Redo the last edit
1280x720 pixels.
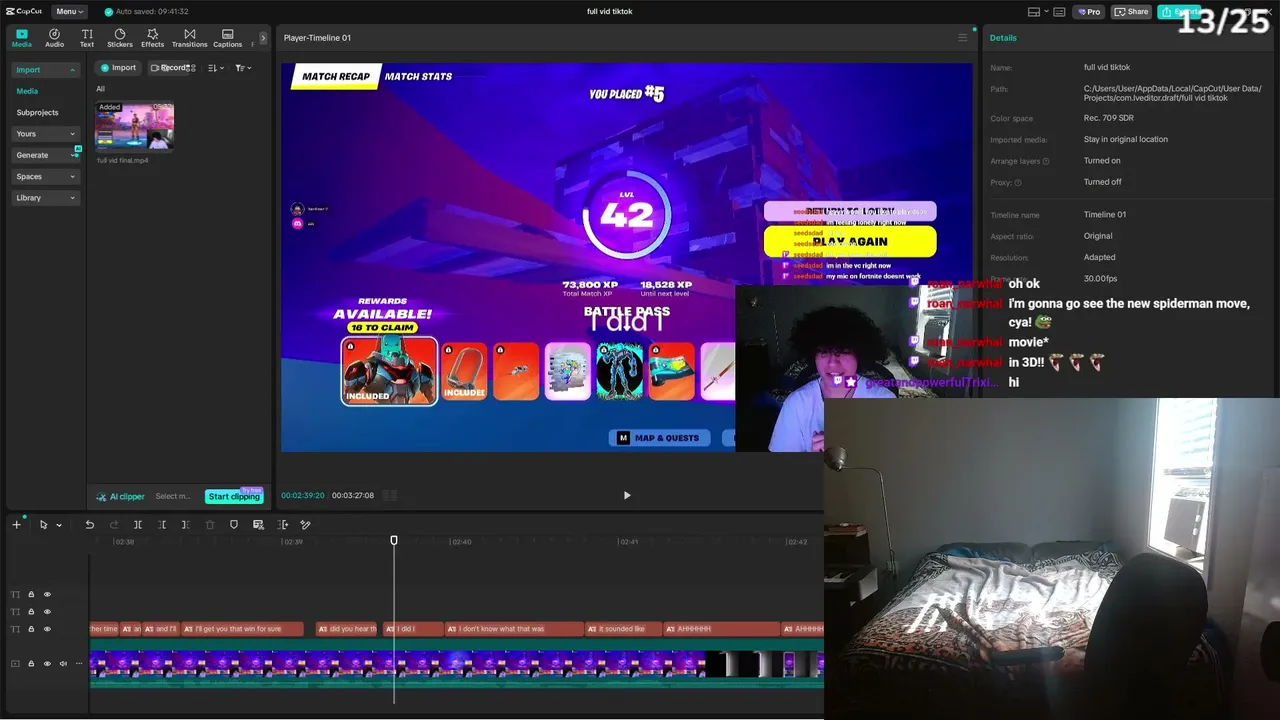[x=113, y=524]
